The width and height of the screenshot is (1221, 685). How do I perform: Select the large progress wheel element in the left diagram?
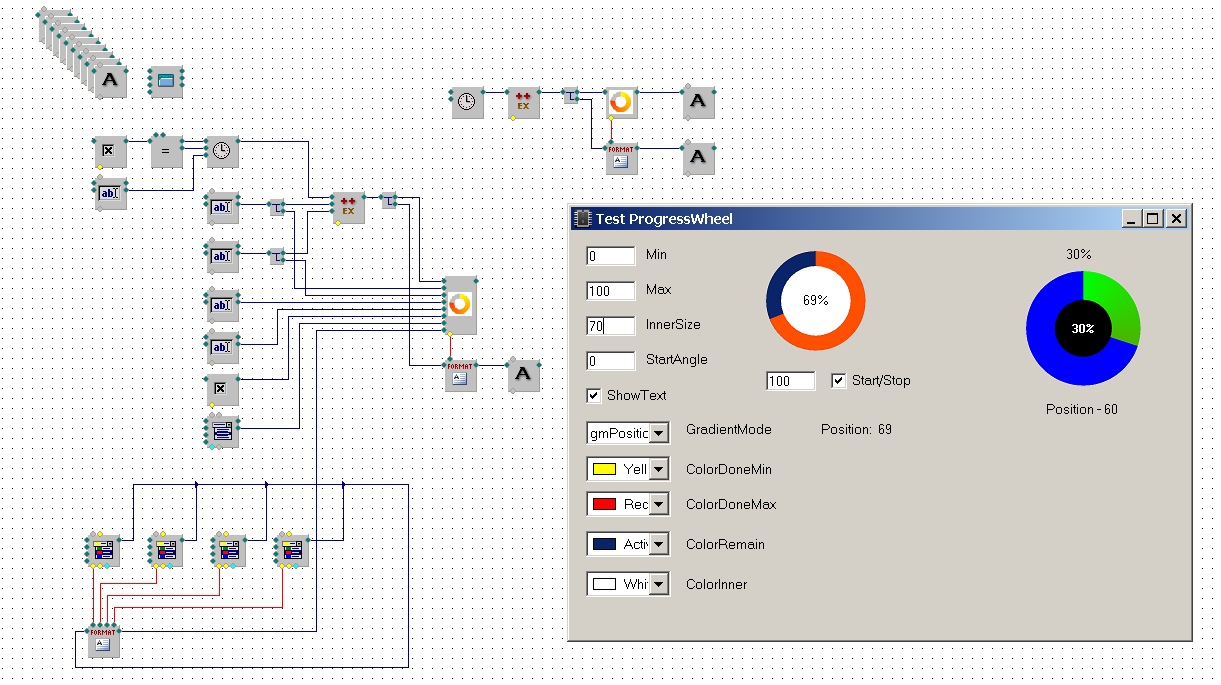coord(460,305)
